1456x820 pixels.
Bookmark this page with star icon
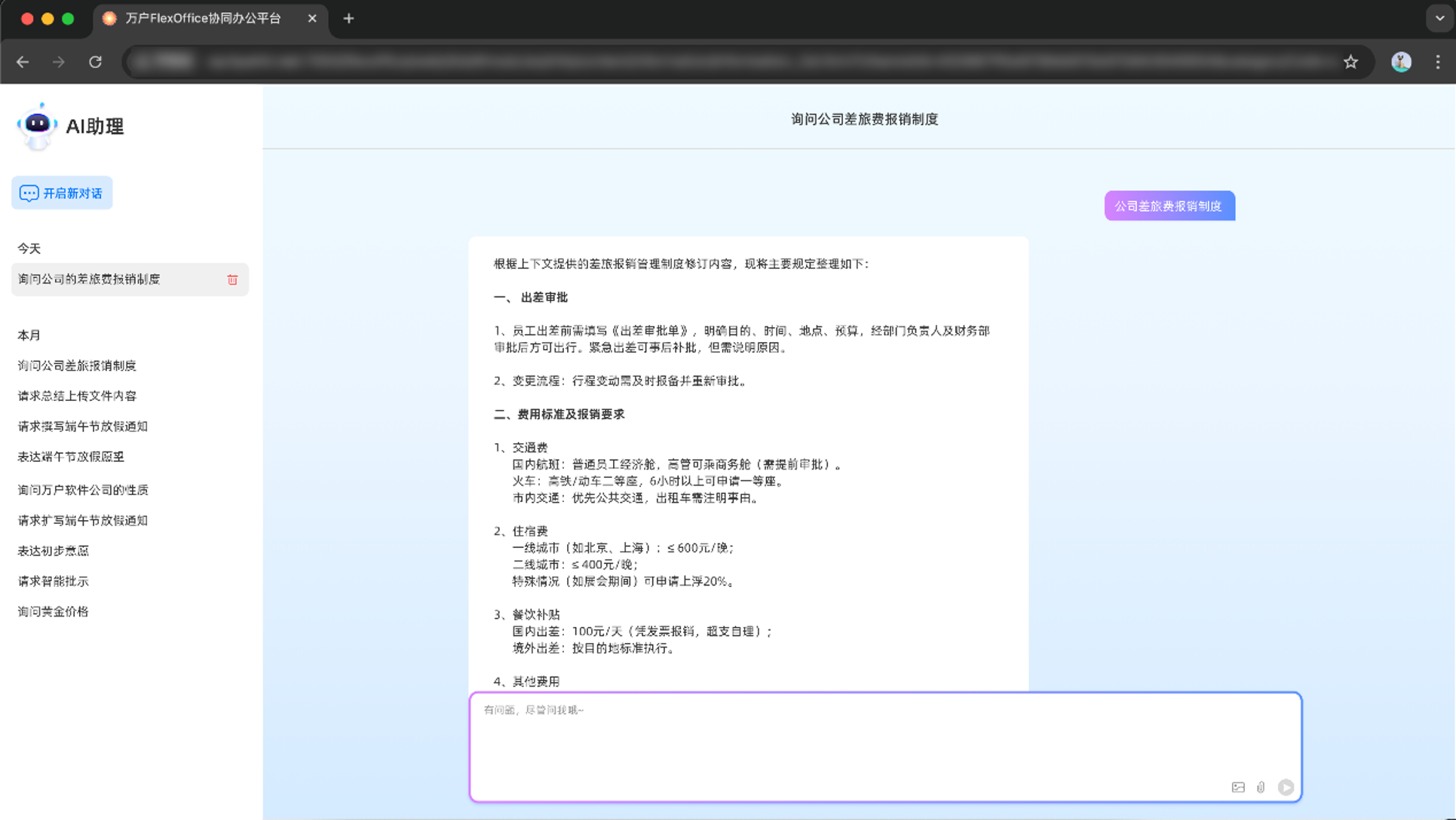tap(1350, 62)
